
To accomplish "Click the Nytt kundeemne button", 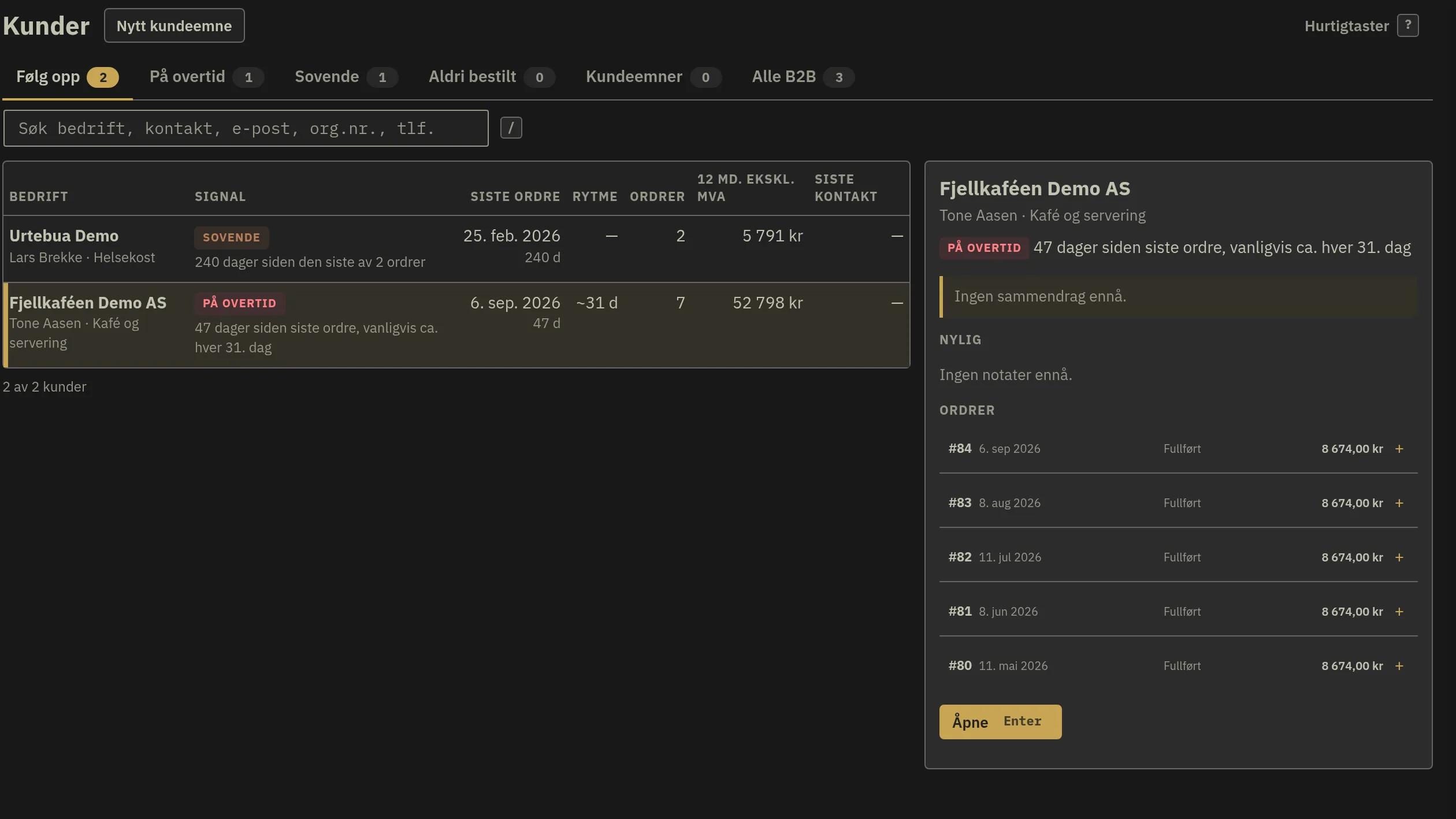I will [174, 25].
